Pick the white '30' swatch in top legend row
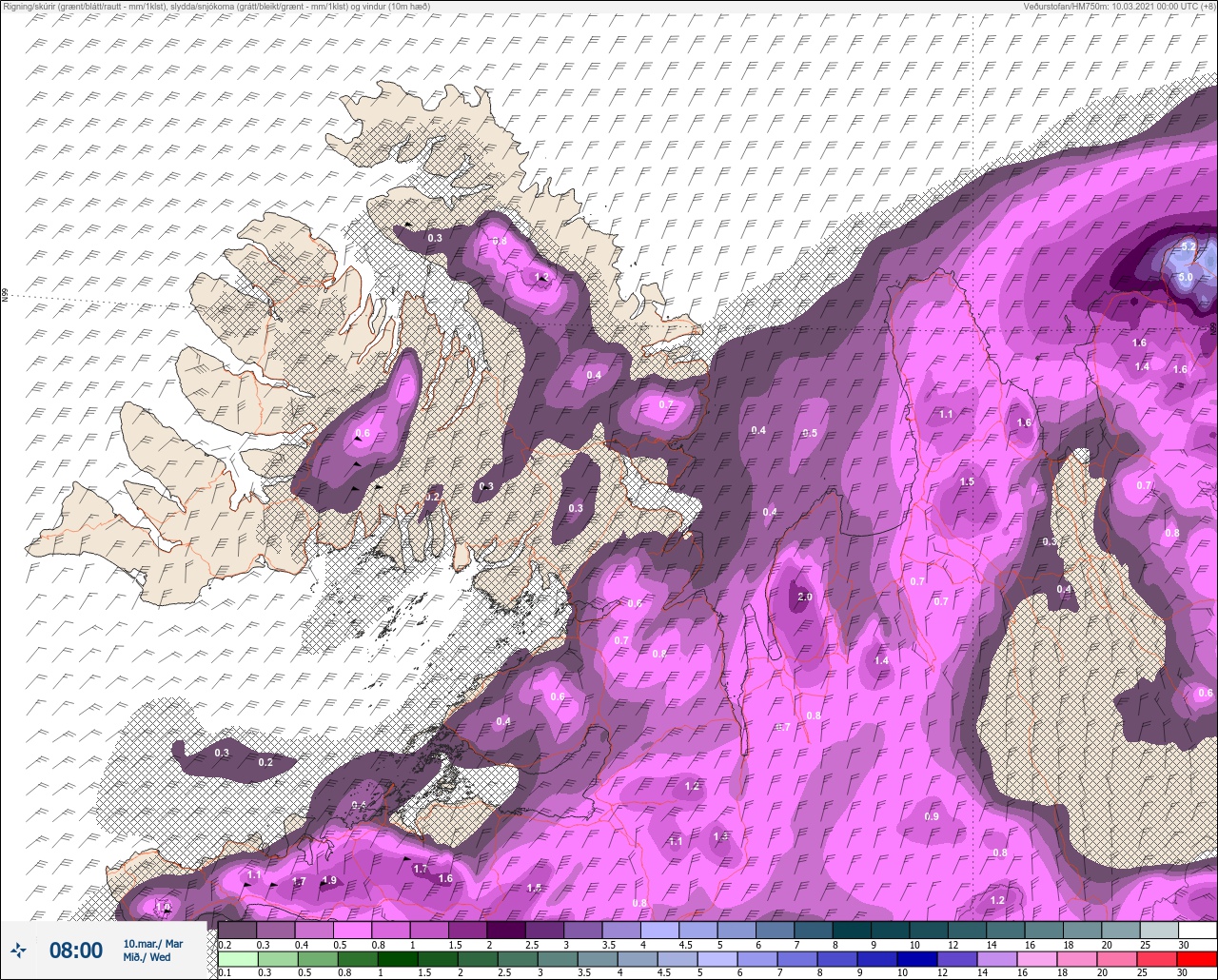The image size is (1218, 980). coord(1197,930)
